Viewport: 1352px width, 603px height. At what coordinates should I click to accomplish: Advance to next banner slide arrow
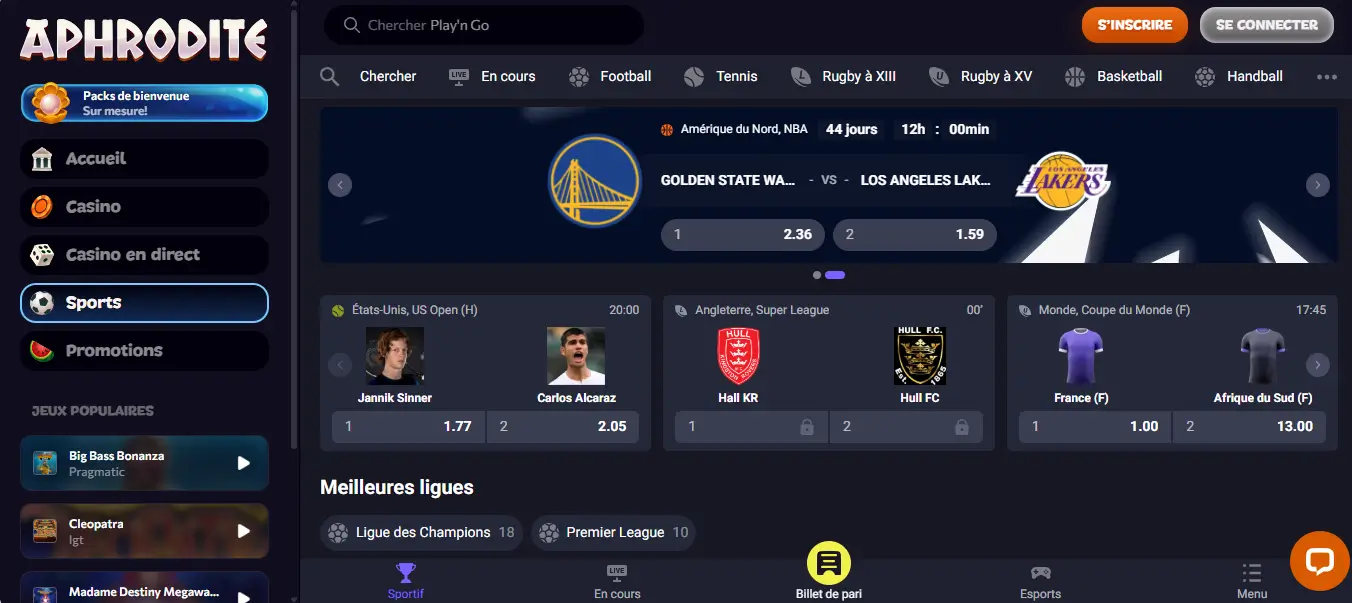tap(1318, 185)
